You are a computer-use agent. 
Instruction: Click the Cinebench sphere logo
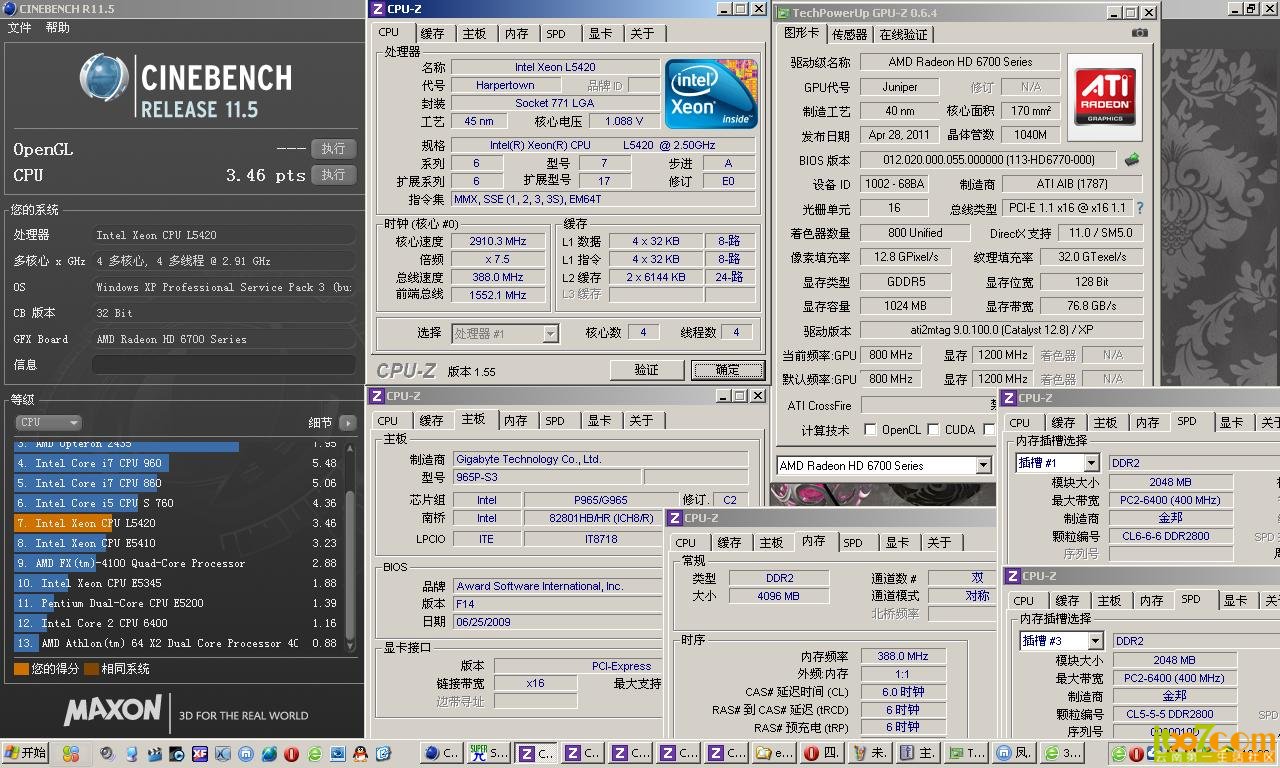pyautogui.click(x=104, y=79)
